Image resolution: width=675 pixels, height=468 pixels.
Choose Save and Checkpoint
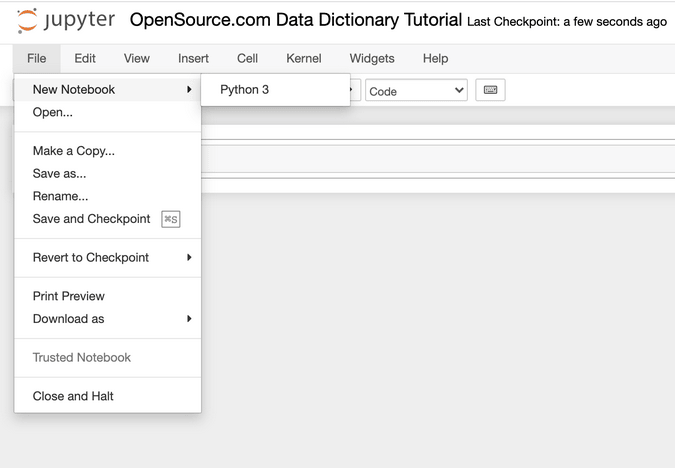click(91, 219)
